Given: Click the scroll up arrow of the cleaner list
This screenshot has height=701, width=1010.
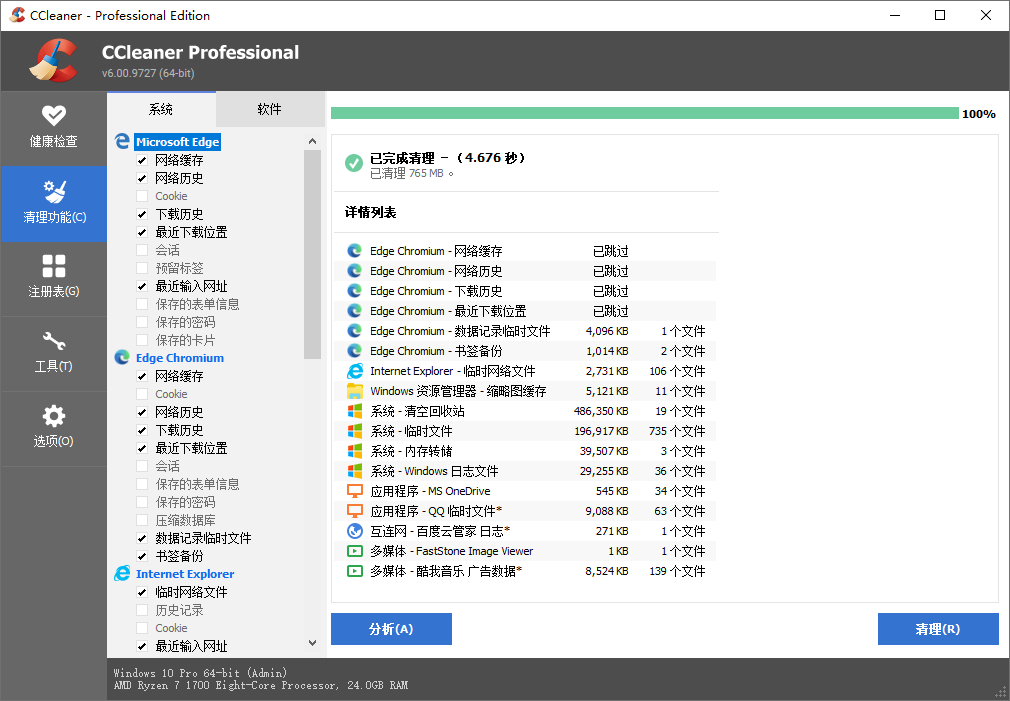Looking at the screenshot, I should [312, 141].
